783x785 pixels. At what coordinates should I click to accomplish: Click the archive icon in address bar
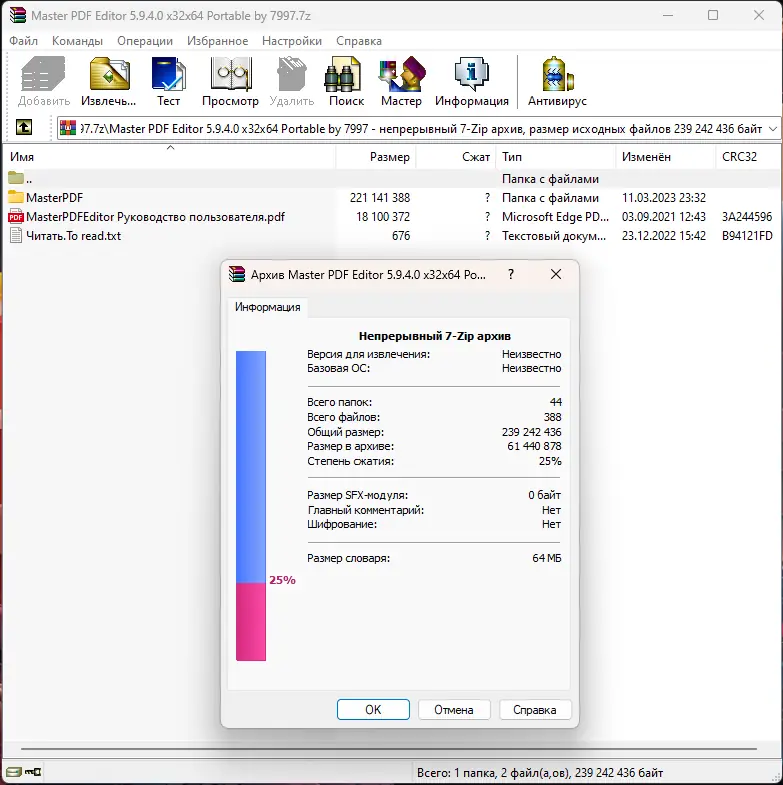(68, 129)
